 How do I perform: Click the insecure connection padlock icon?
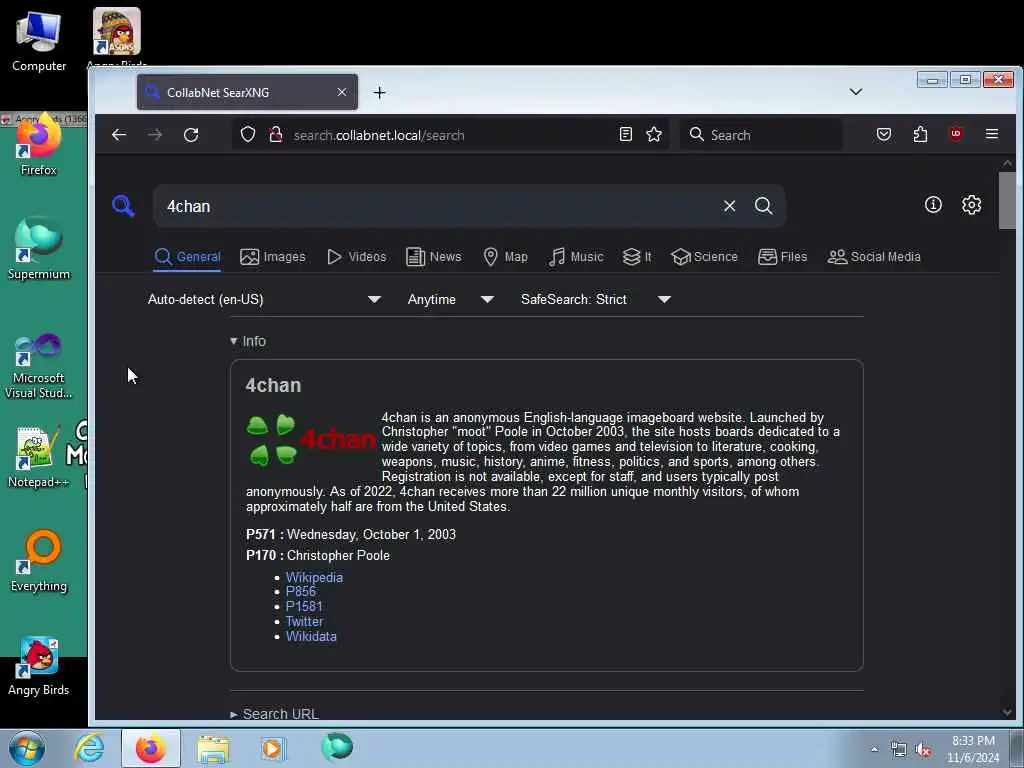coord(276,135)
